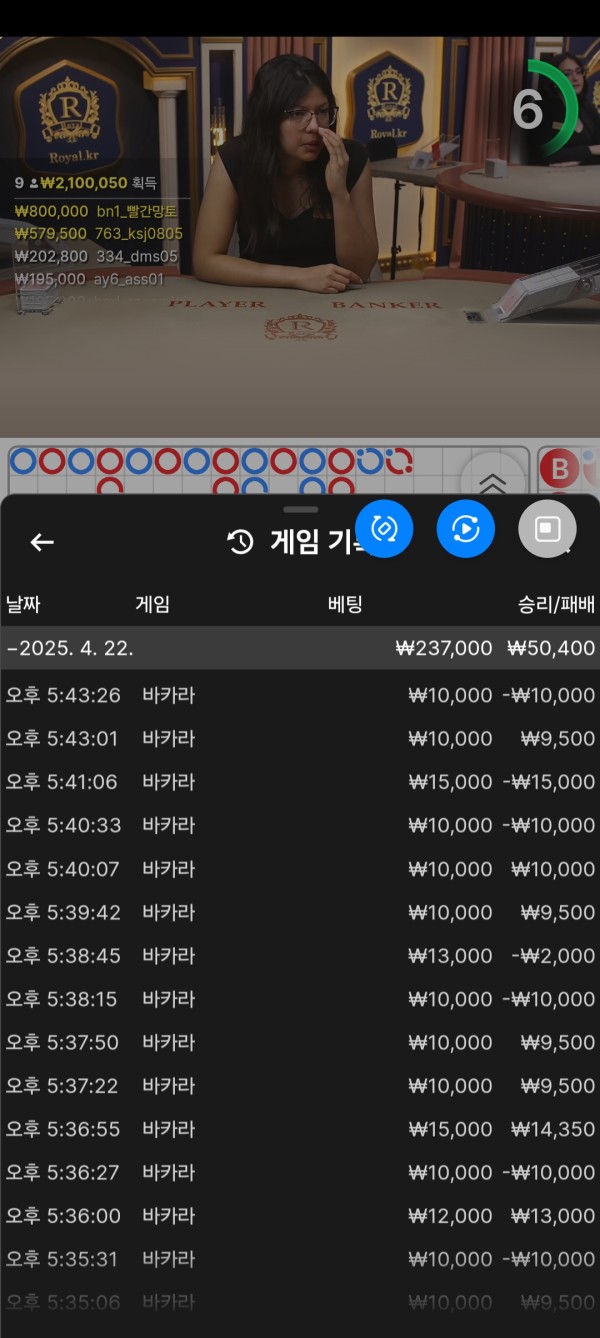Tap the bead road scoreboard grid
This screenshot has width=600, height=1338.
(269, 470)
